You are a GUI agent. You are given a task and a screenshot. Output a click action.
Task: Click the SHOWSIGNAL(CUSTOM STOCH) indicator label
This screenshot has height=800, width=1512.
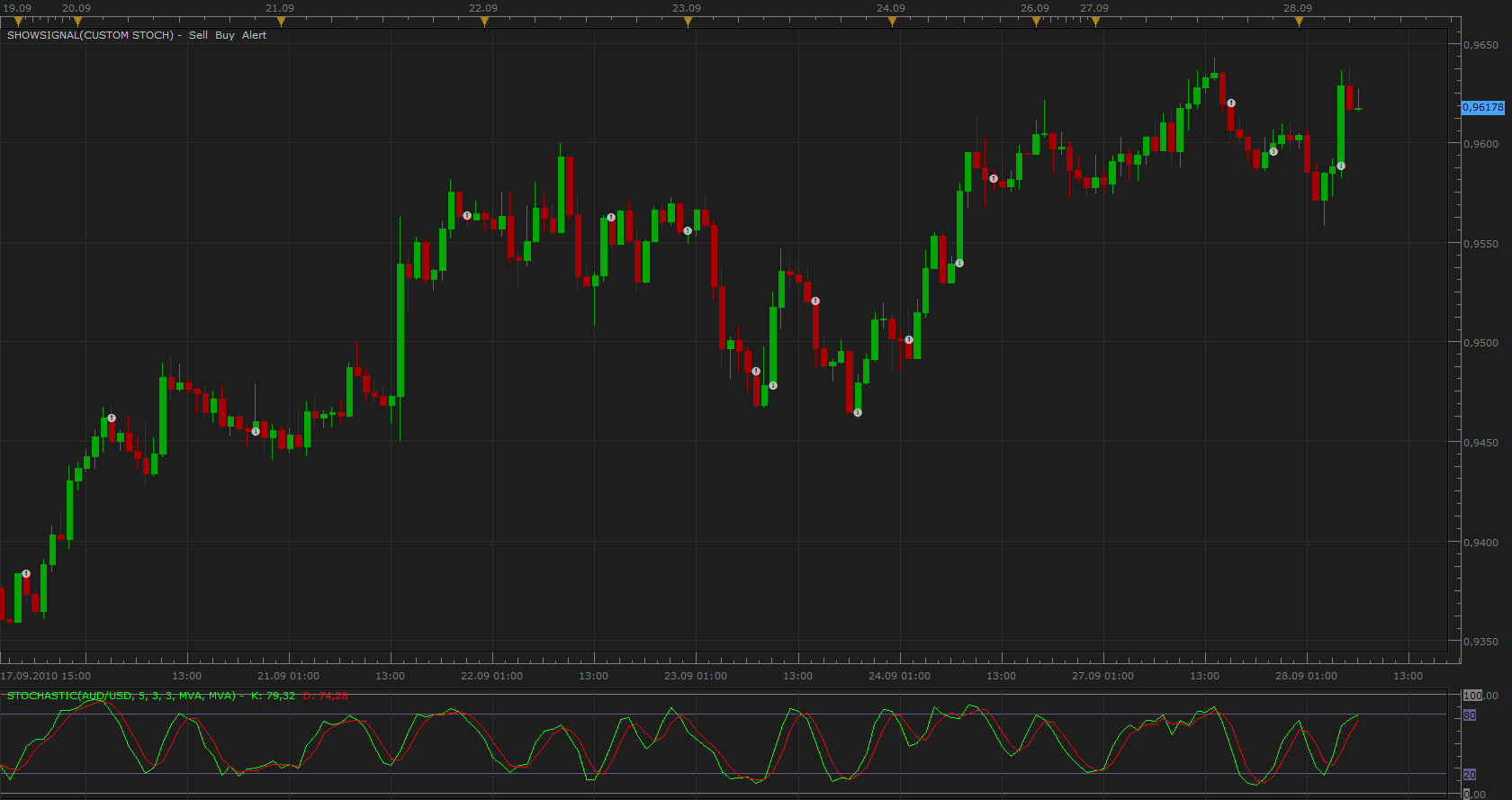[90, 35]
